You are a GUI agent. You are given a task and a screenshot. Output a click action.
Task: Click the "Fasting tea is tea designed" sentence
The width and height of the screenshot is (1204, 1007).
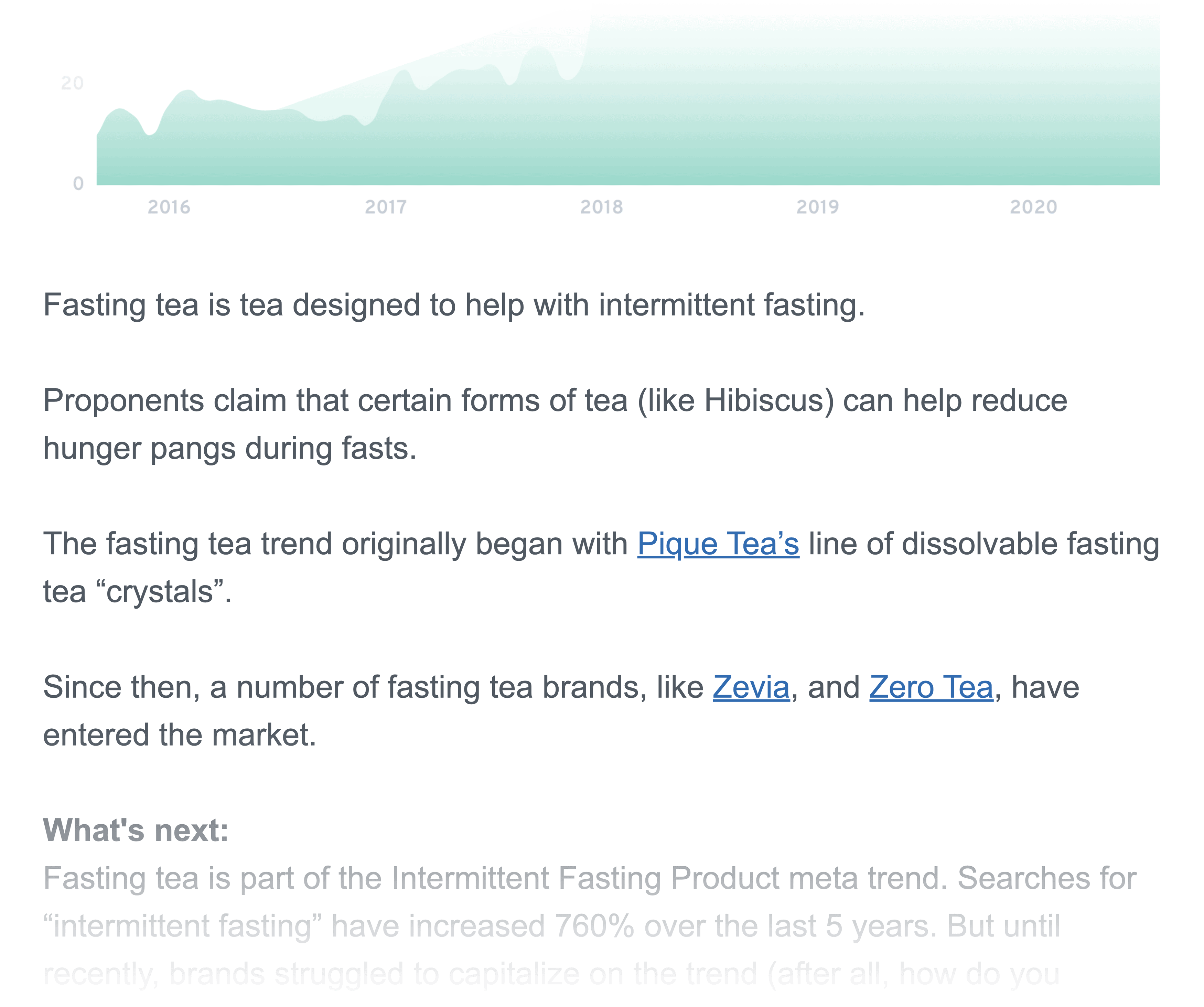(454, 304)
